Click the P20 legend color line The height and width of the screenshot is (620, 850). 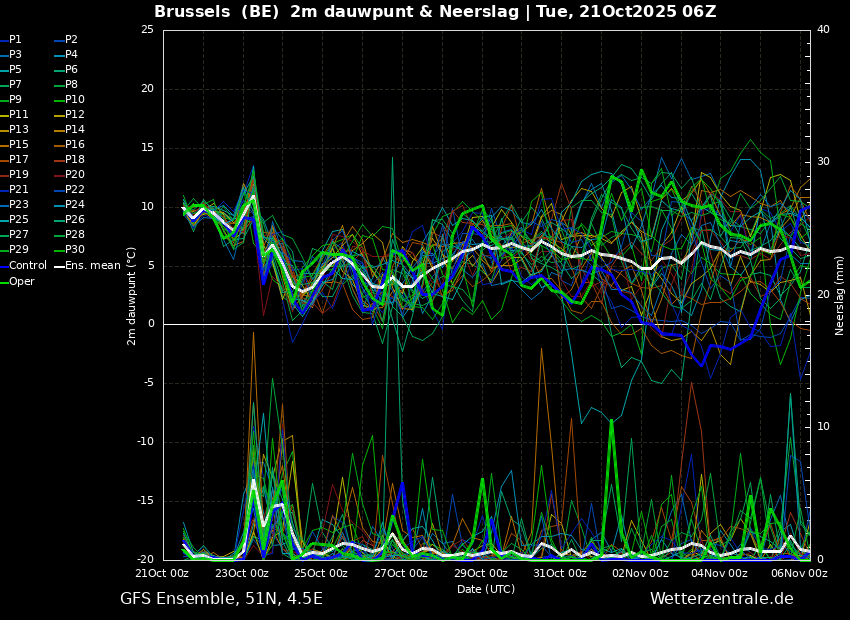point(58,175)
